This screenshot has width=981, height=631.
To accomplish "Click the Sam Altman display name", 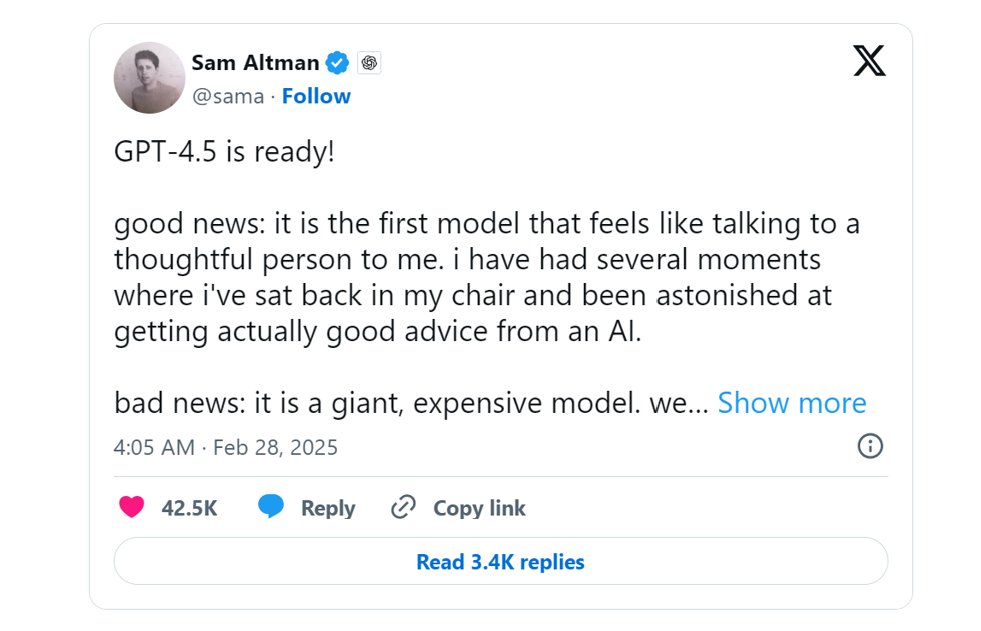I will [255, 63].
